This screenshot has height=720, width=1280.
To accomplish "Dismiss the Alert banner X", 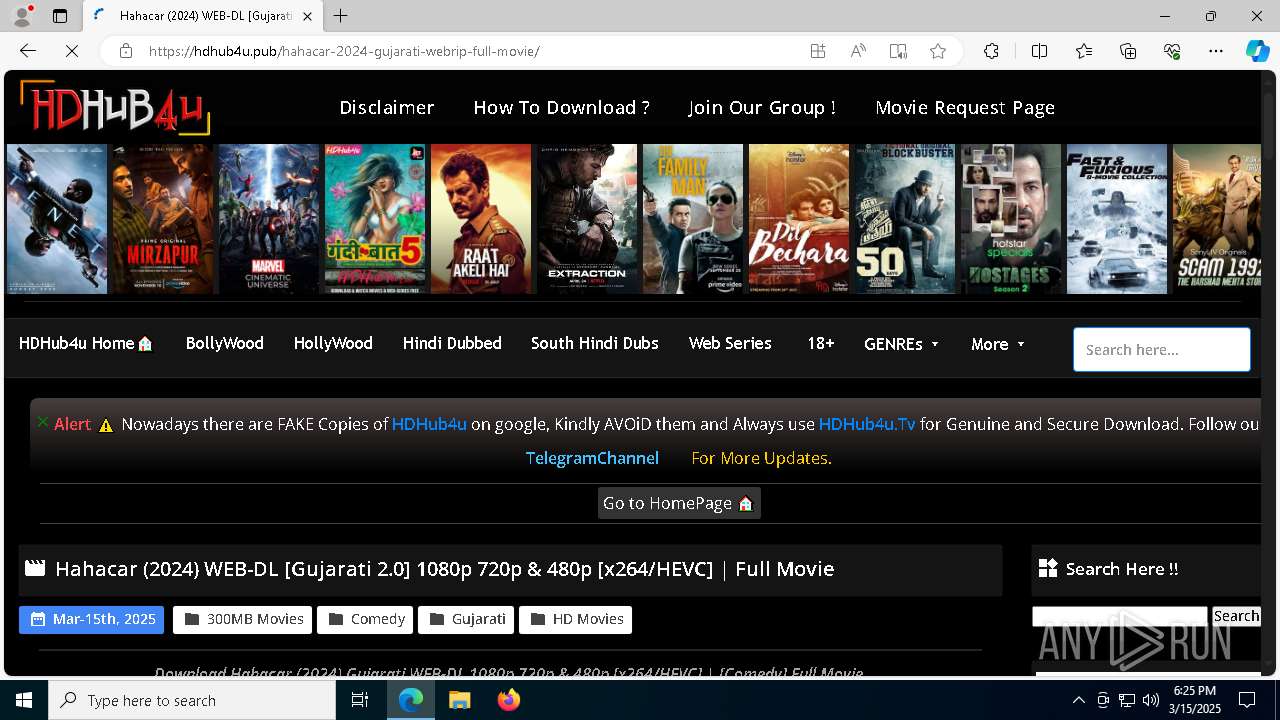I will point(43,422).
